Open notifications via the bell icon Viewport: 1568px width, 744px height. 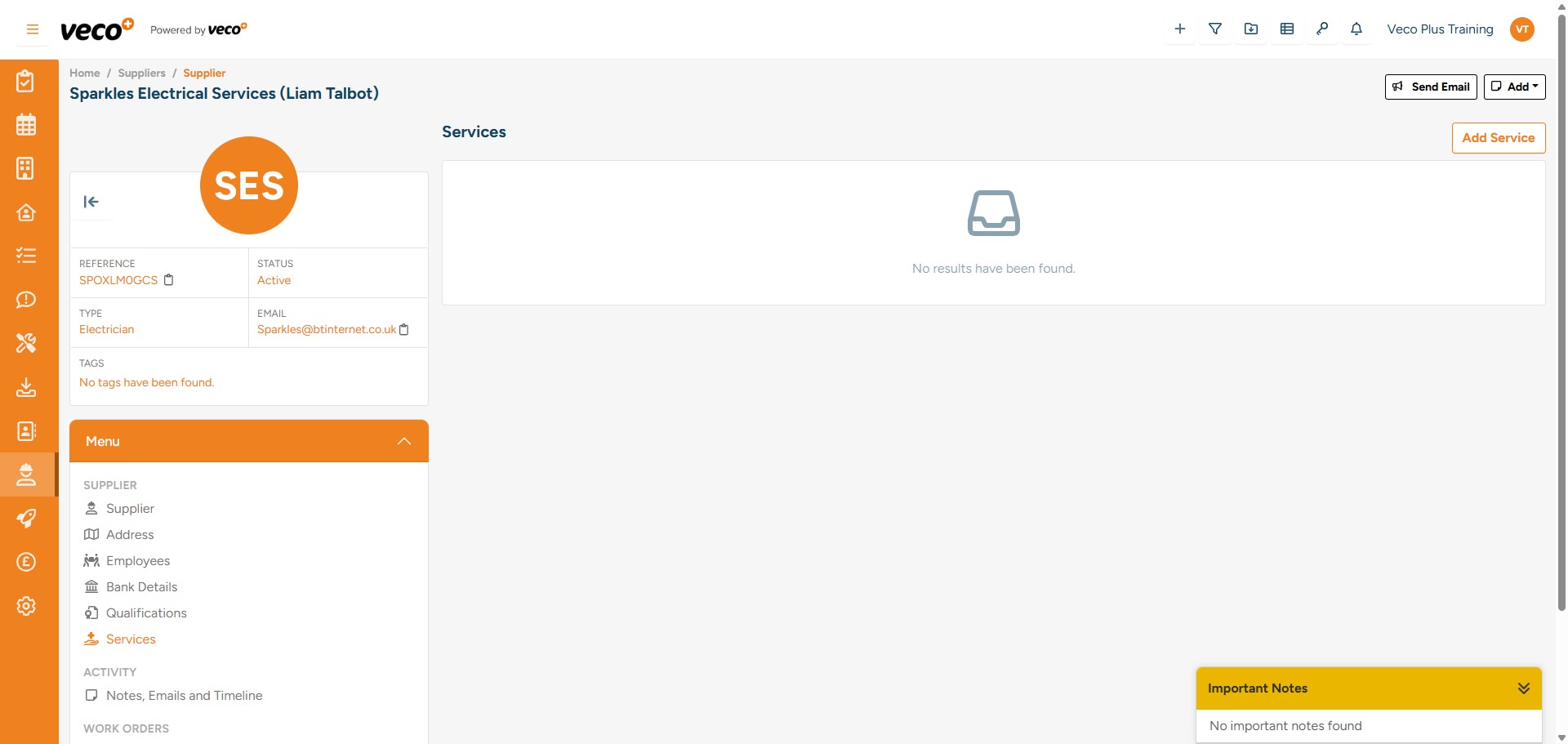coord(1356,29)
